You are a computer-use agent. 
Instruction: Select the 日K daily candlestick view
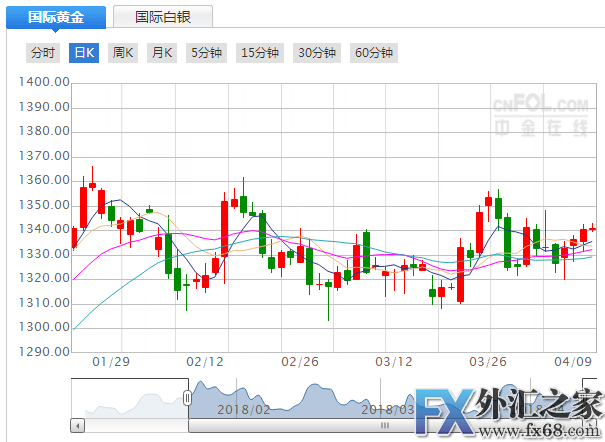pos(83,53)
